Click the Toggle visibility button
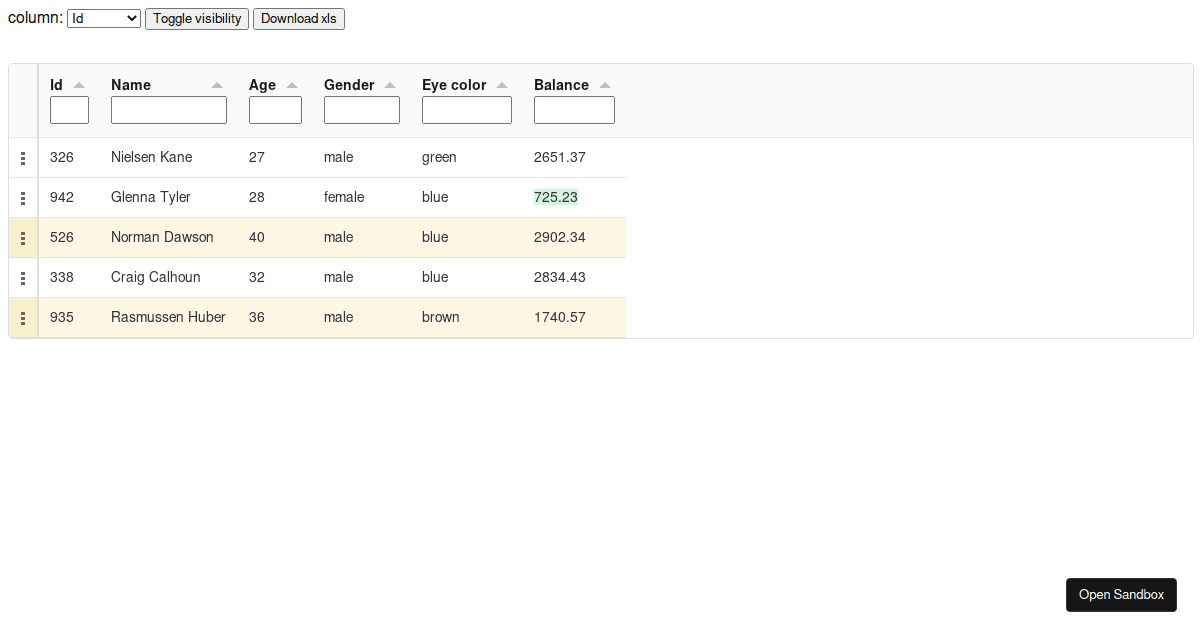The width and height of the screenshot is (1200, 630). click(x=196, y=18)
